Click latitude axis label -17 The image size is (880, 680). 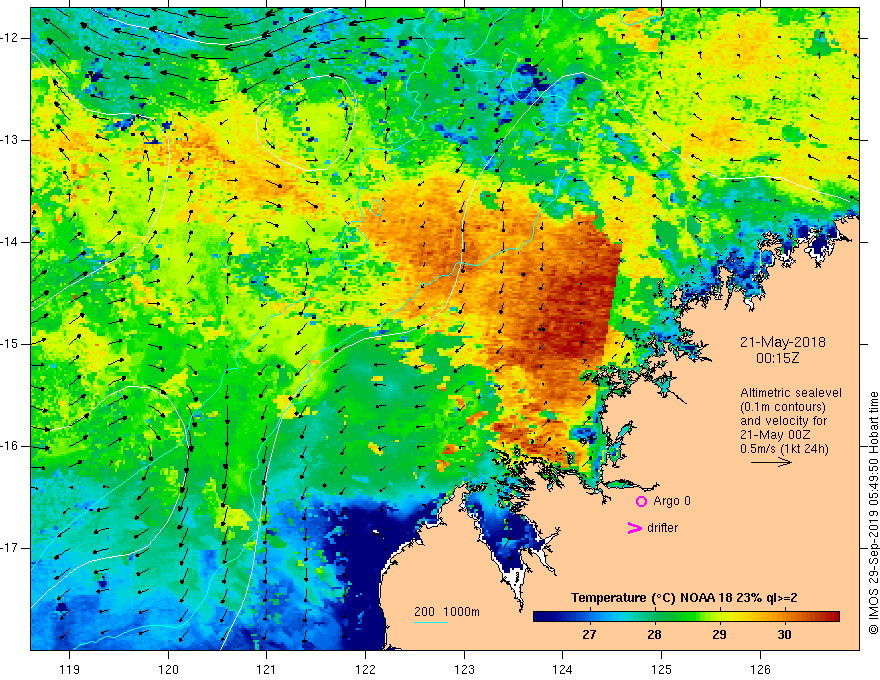pyautogui.click(x=10, y=548)
